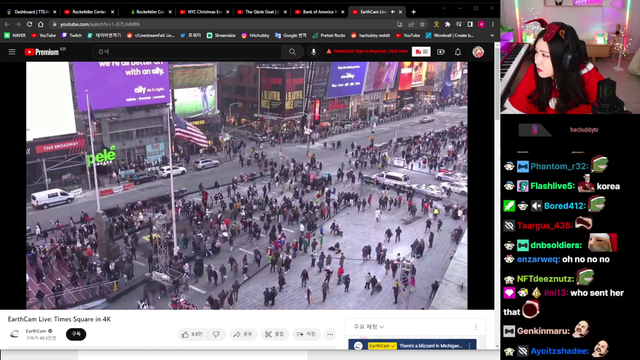Switch to the NYC Christmas tab
The width and height of the screenshot is (640, 360).
coord(204,12)
